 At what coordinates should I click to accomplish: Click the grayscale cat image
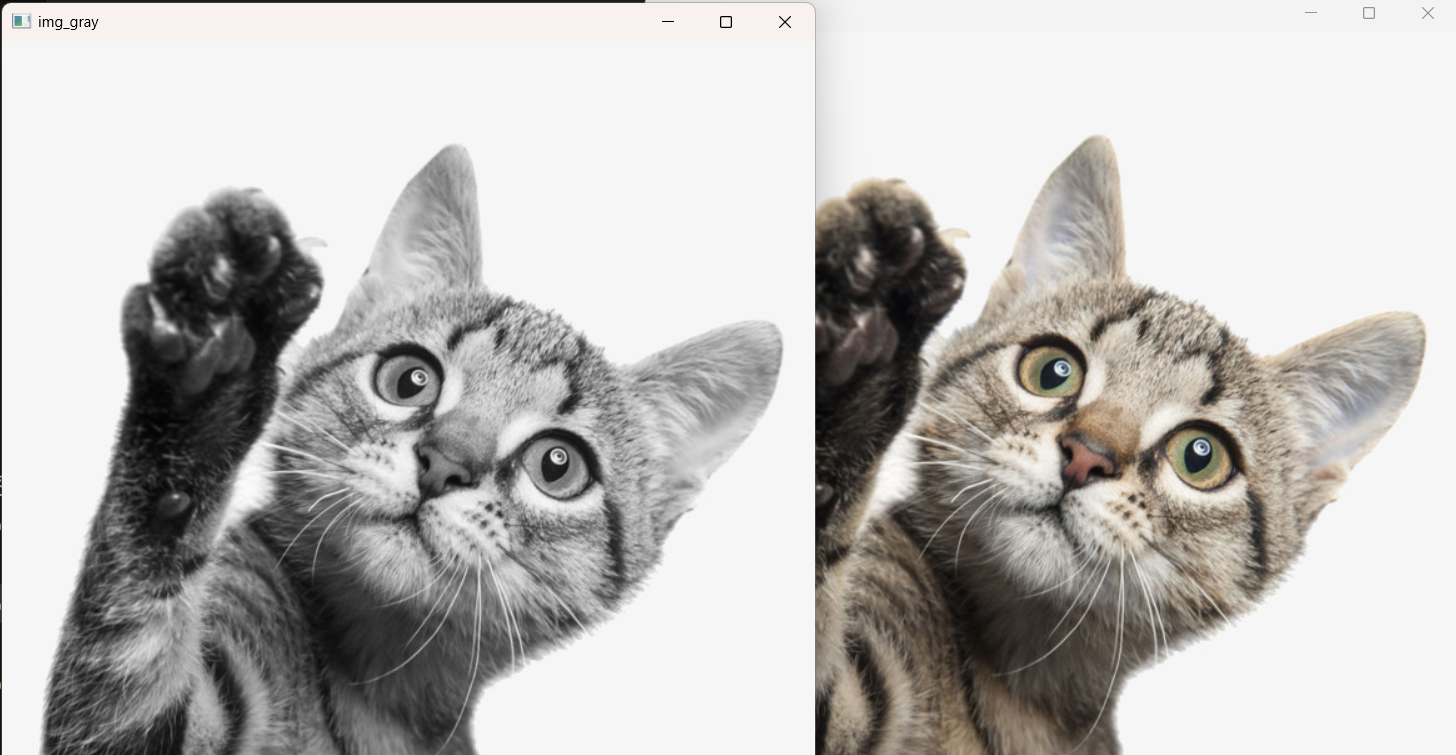[x=408, y=398]
